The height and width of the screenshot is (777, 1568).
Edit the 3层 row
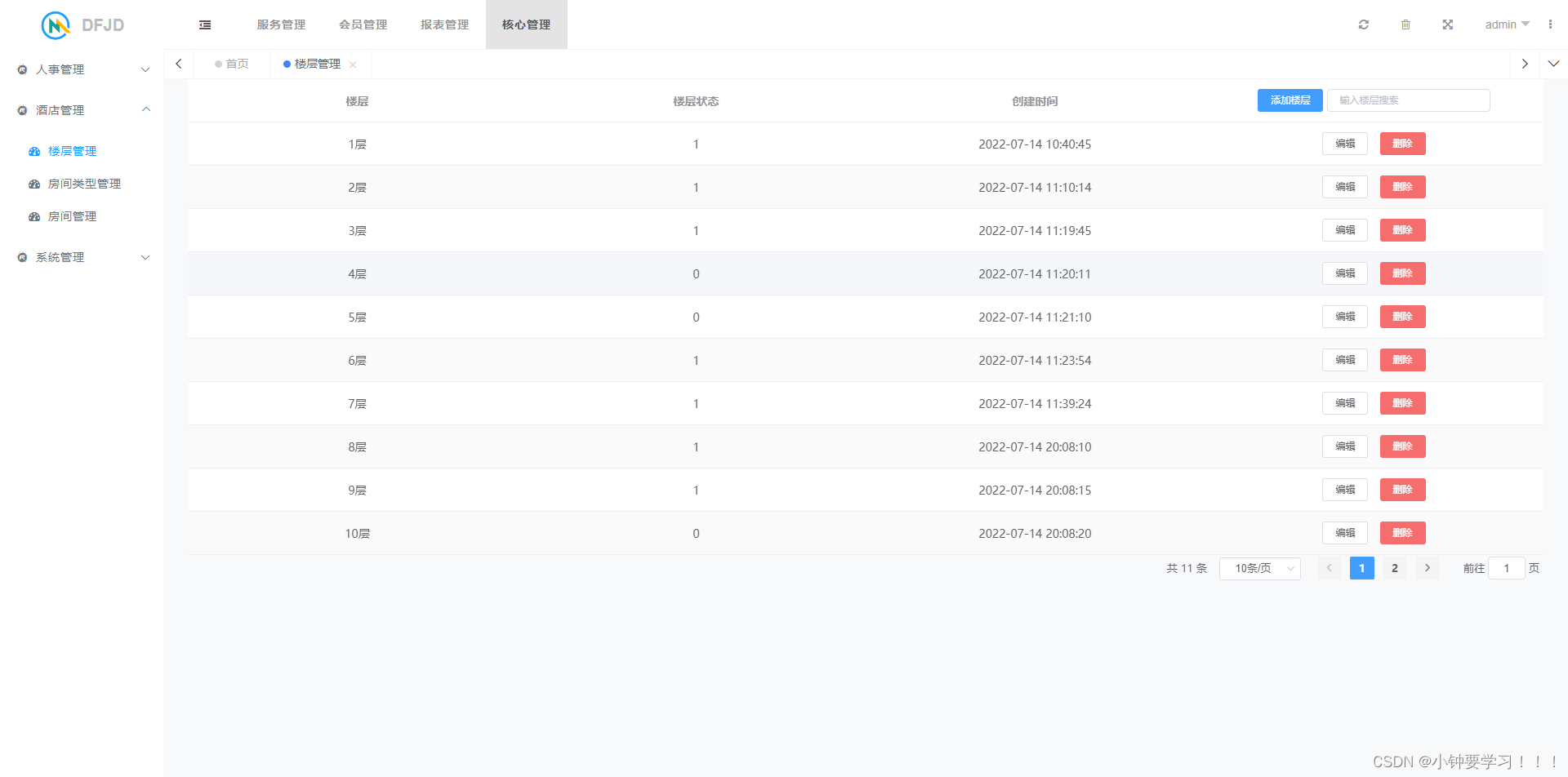click(1344, 230)
